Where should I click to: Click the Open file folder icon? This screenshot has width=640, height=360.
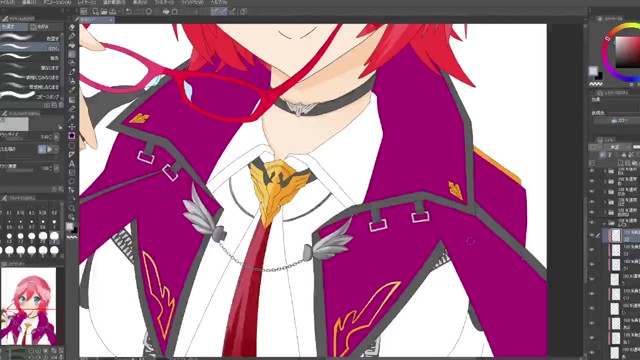tap(104, 11)
